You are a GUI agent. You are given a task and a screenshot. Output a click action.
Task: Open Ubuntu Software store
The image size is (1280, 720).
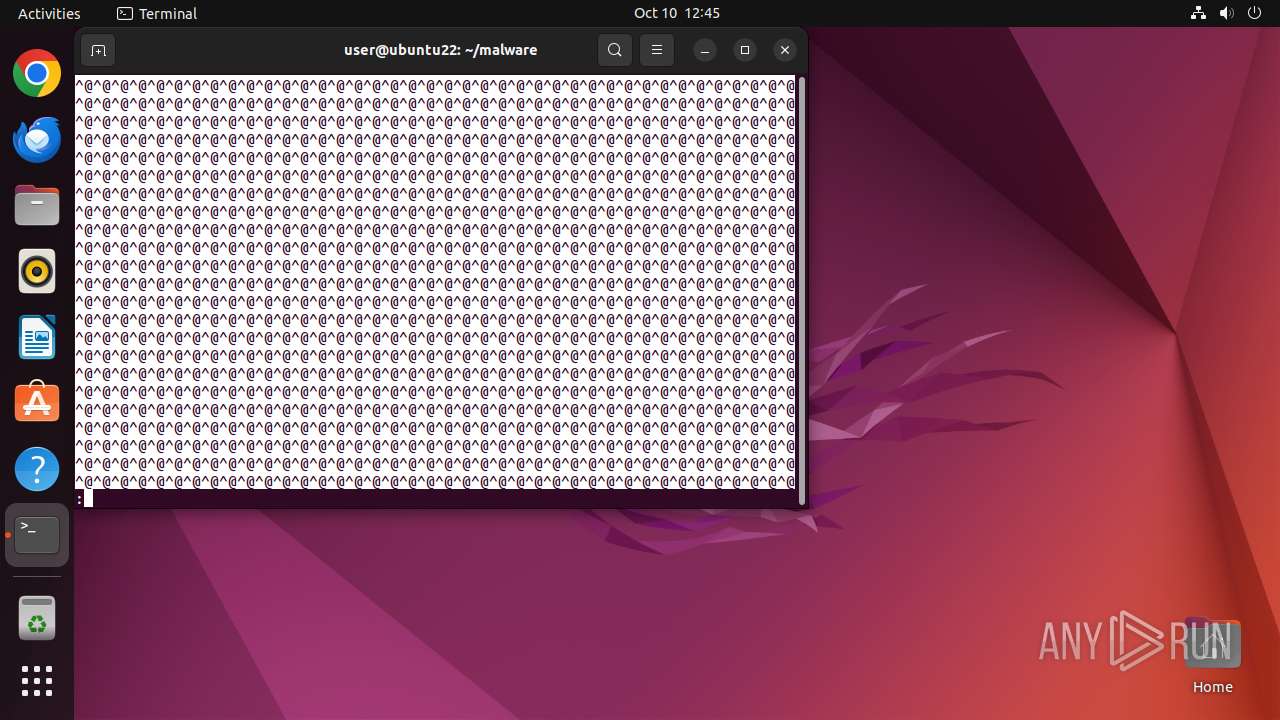37,403
